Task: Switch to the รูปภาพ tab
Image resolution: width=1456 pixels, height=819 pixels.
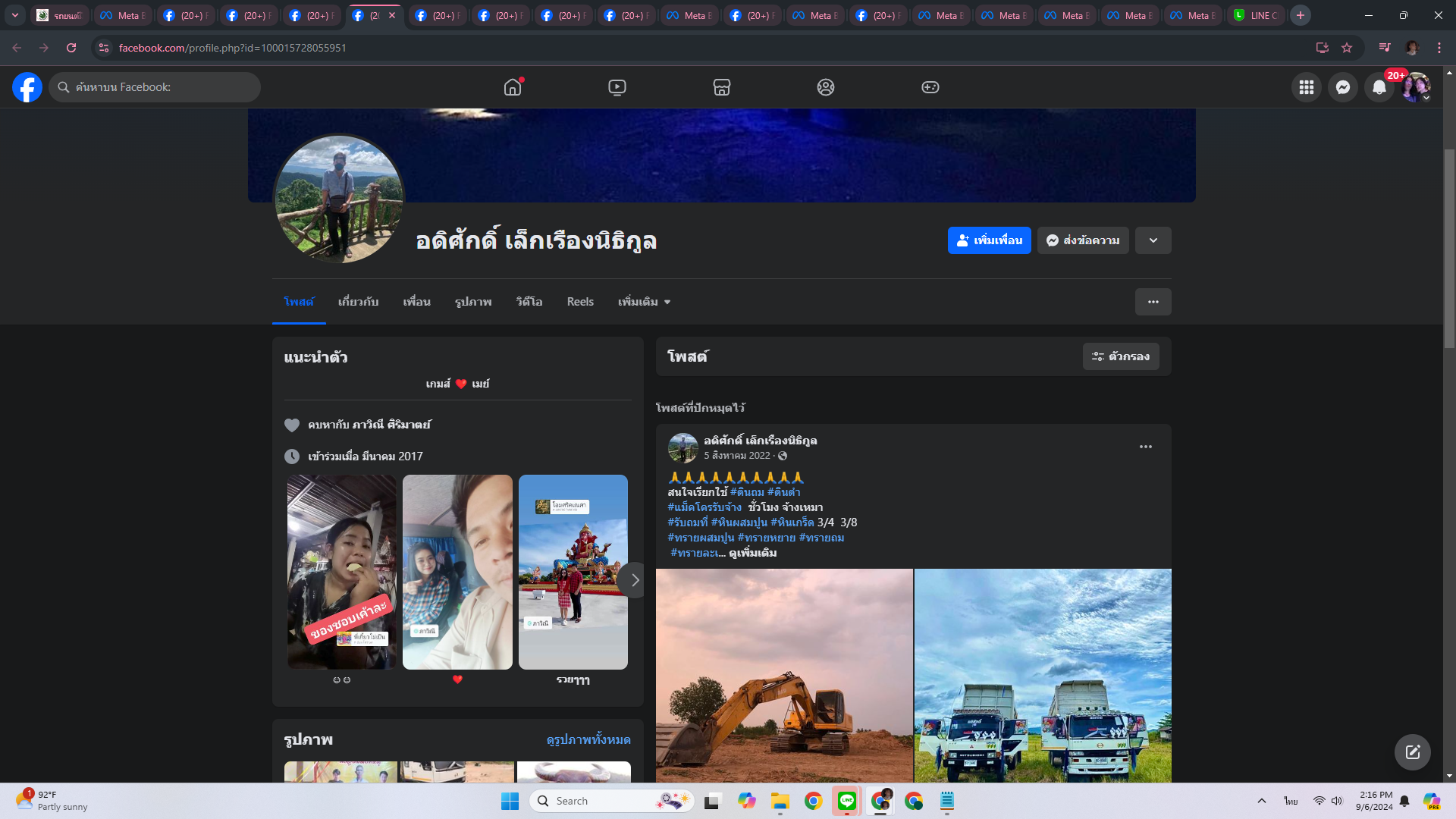Action: pos(473,302)
